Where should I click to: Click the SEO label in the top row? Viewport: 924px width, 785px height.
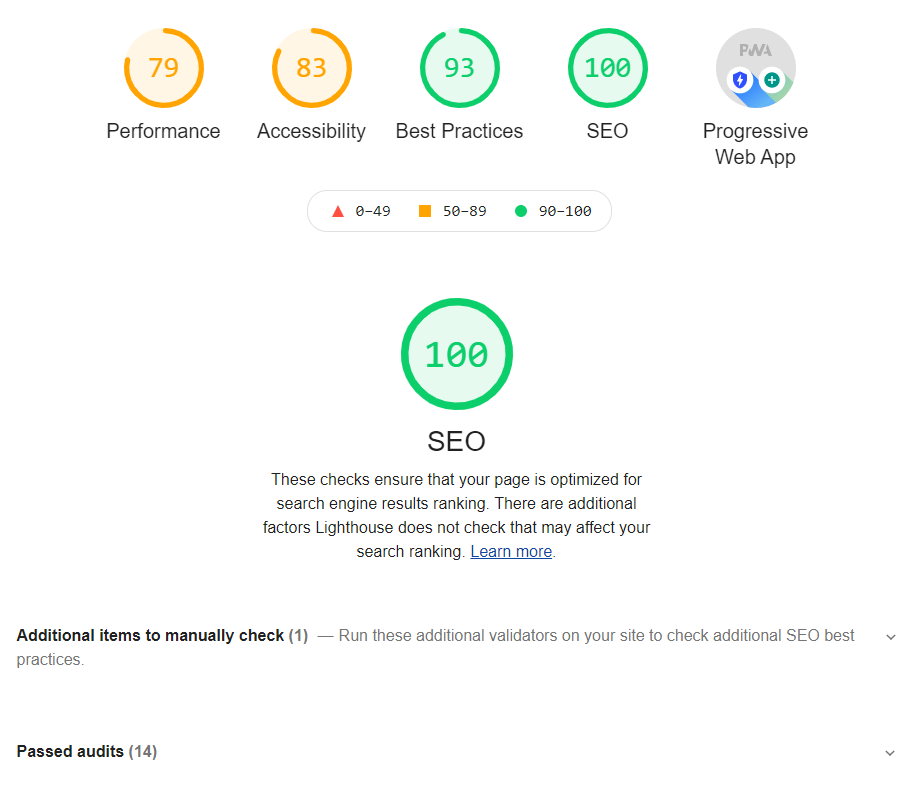607,131
